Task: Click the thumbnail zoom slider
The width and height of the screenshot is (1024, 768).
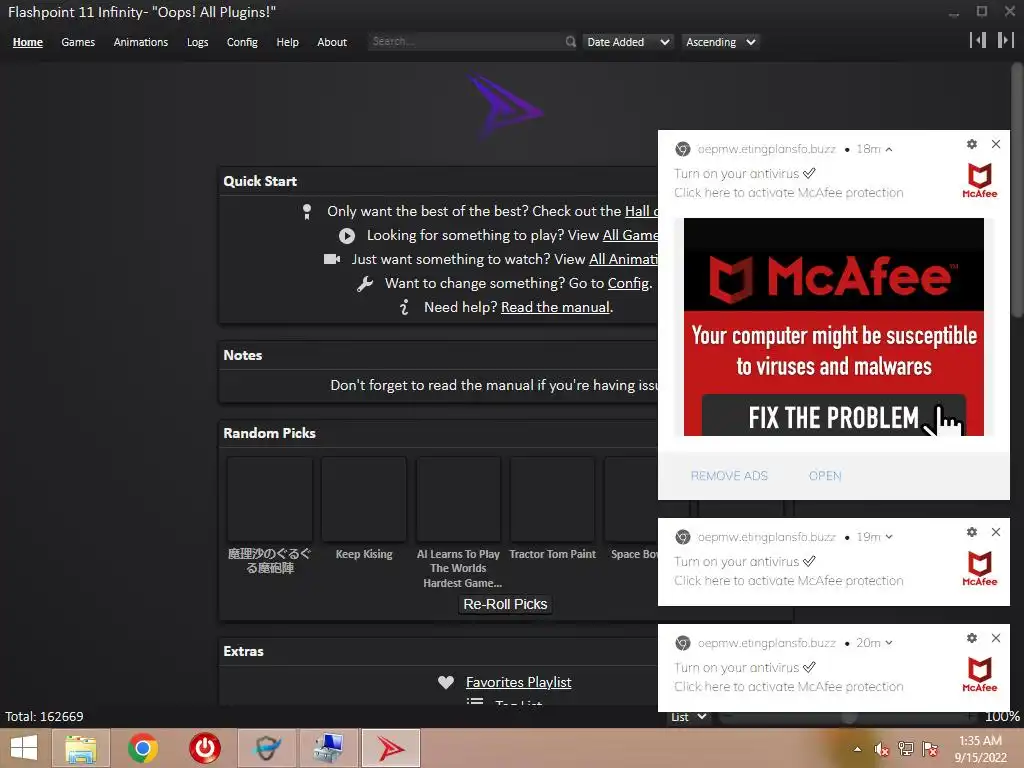Action: tap(848, 716)
